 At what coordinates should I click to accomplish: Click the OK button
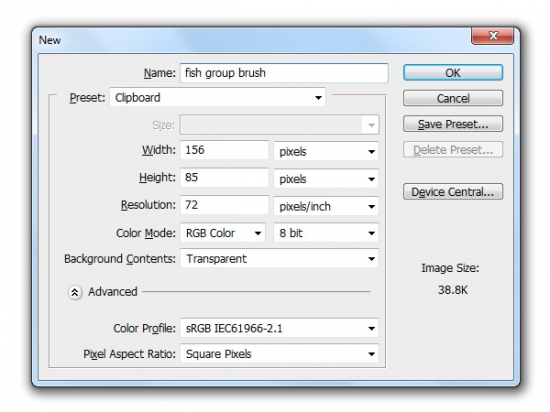click(x=453, y=73)
